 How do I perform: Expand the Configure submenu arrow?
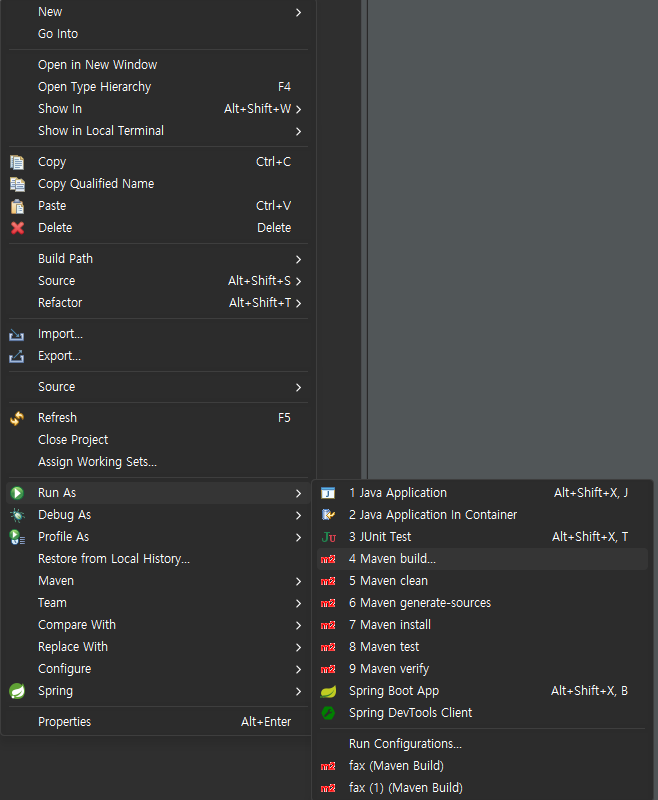298,669
